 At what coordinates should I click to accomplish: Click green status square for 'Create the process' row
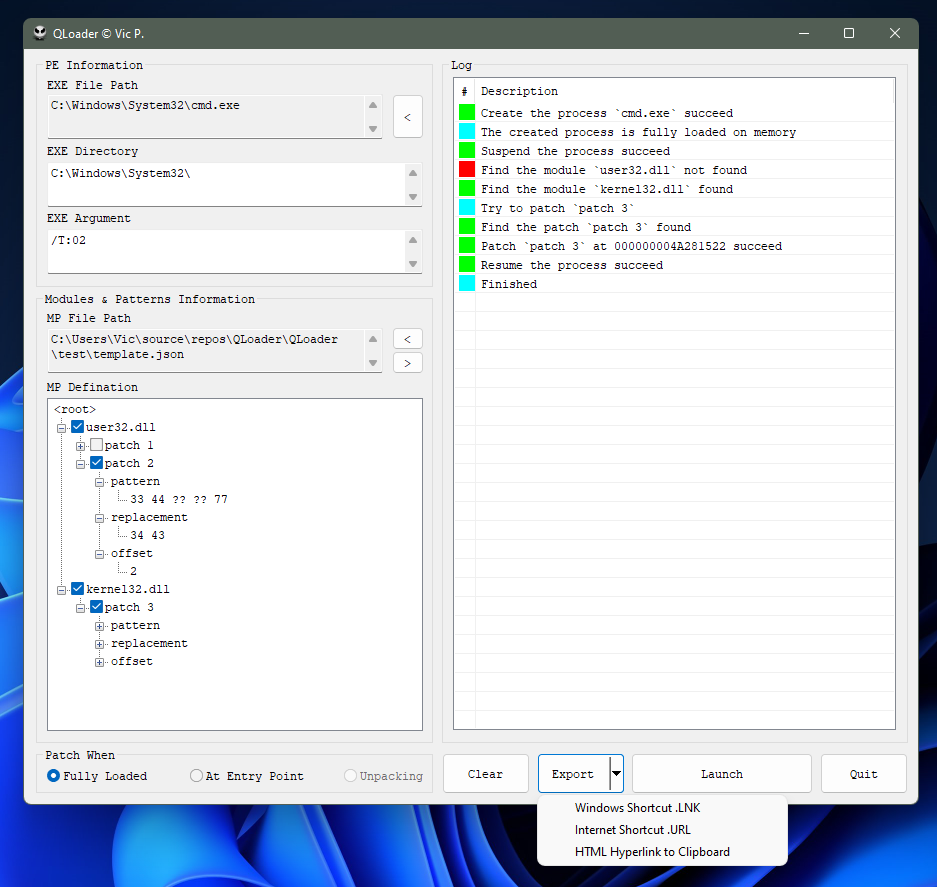coord(467,112)
